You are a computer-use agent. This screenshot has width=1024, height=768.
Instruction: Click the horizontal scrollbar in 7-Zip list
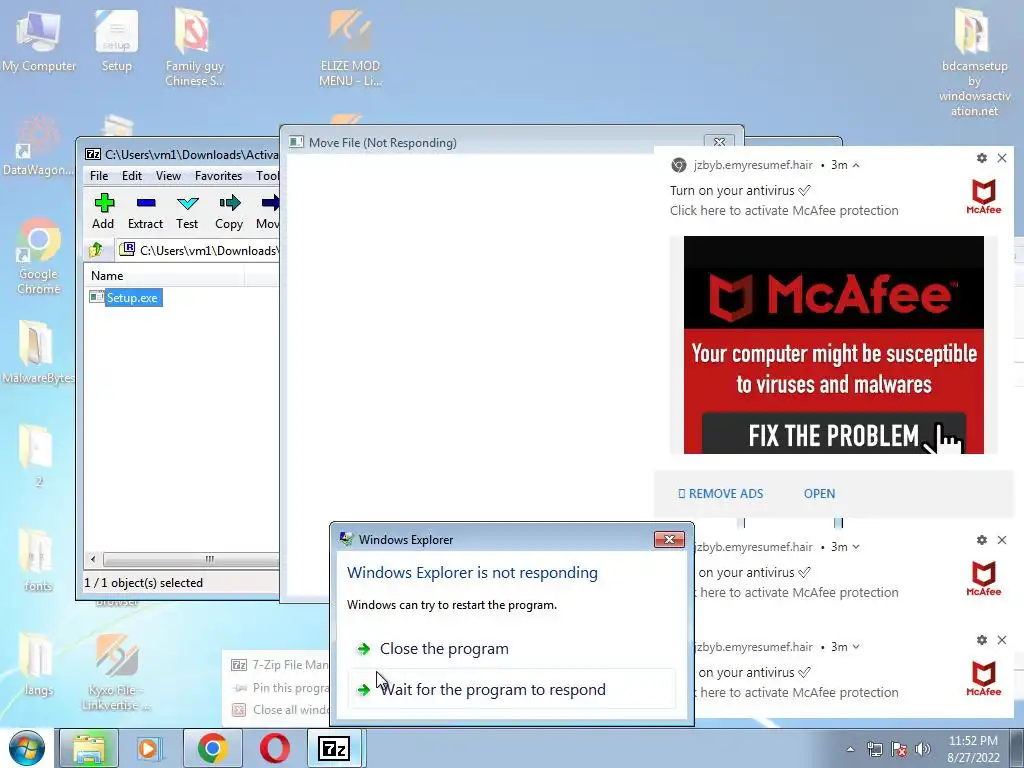click(x=190, y=559)
